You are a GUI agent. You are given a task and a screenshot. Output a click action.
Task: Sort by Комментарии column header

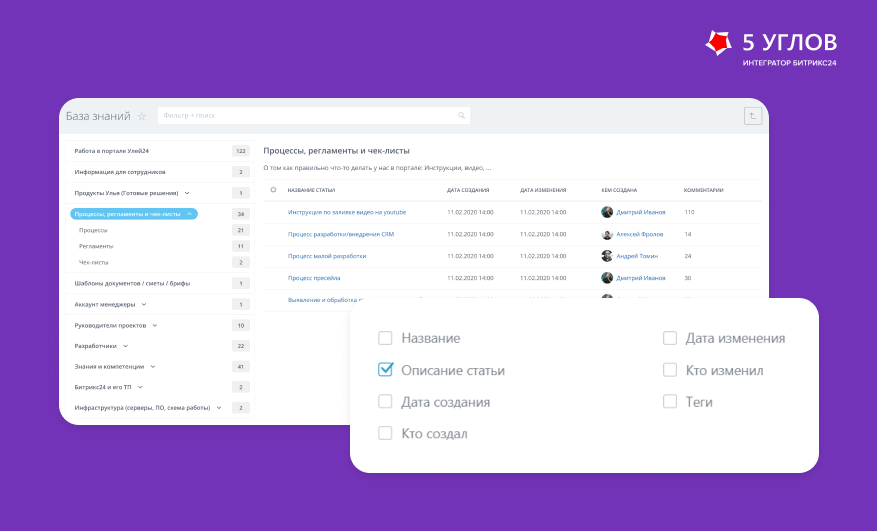704,190
